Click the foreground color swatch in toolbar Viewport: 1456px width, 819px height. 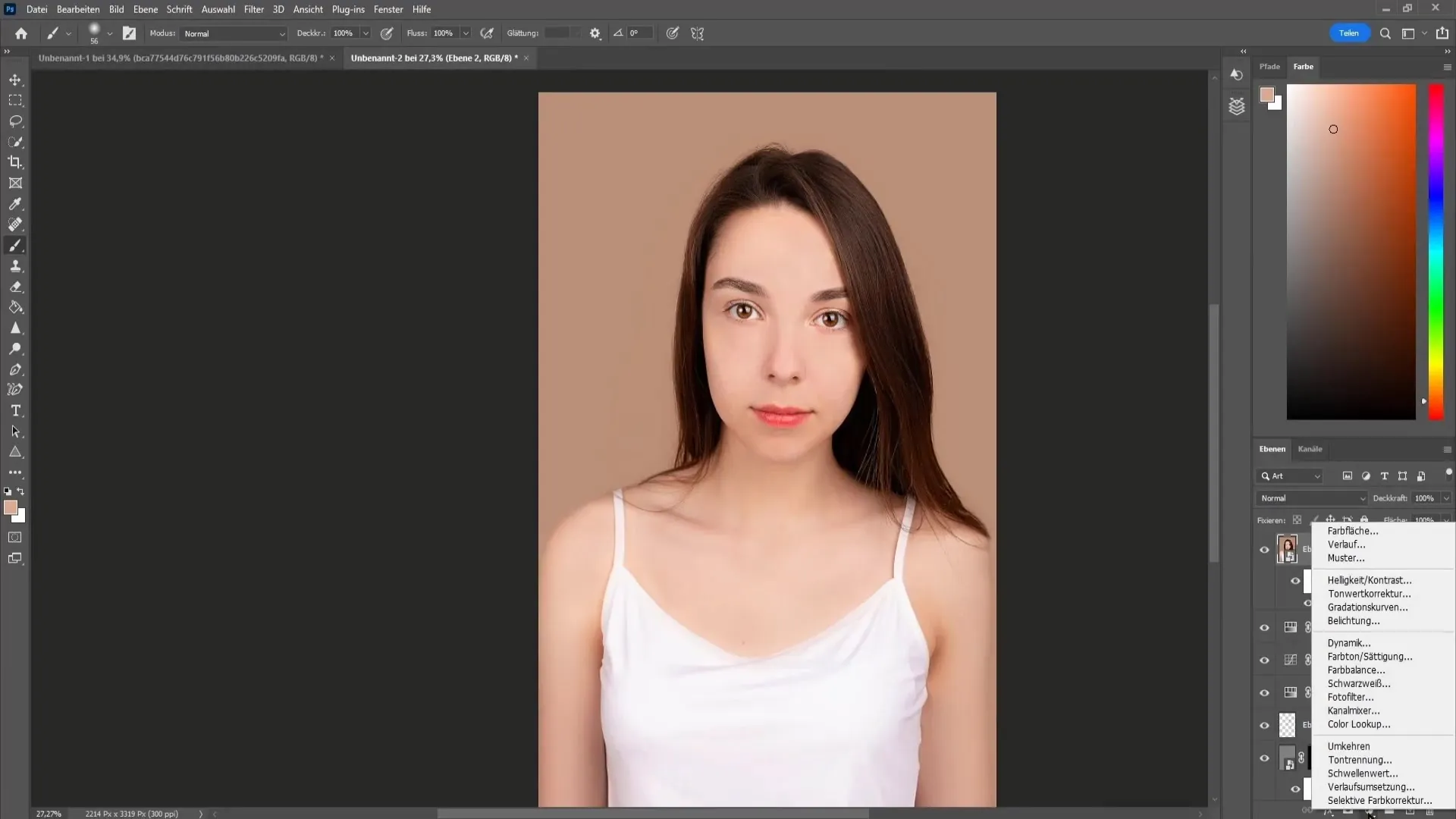pos(10,507)
